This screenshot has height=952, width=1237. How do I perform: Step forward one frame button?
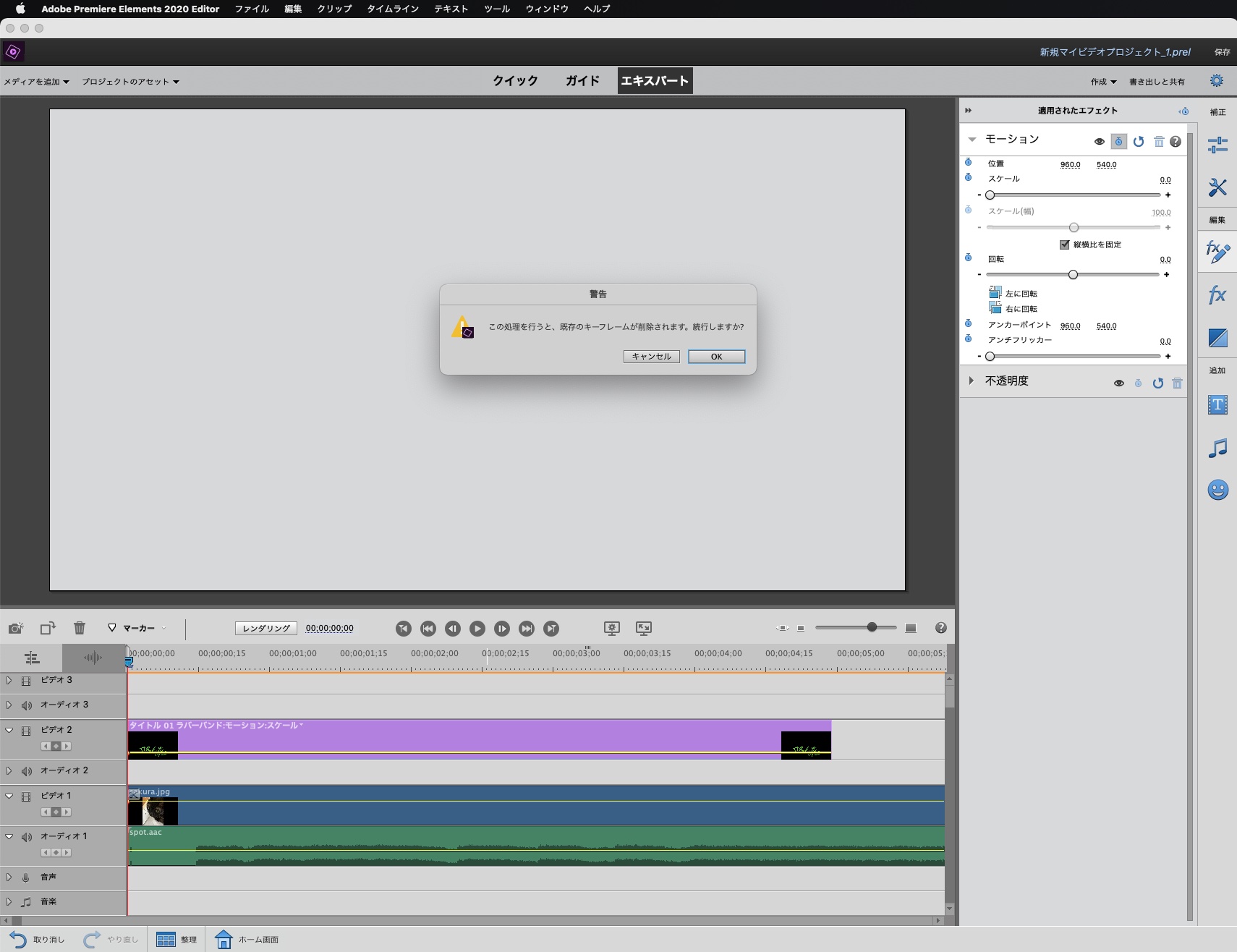(502, 629)
